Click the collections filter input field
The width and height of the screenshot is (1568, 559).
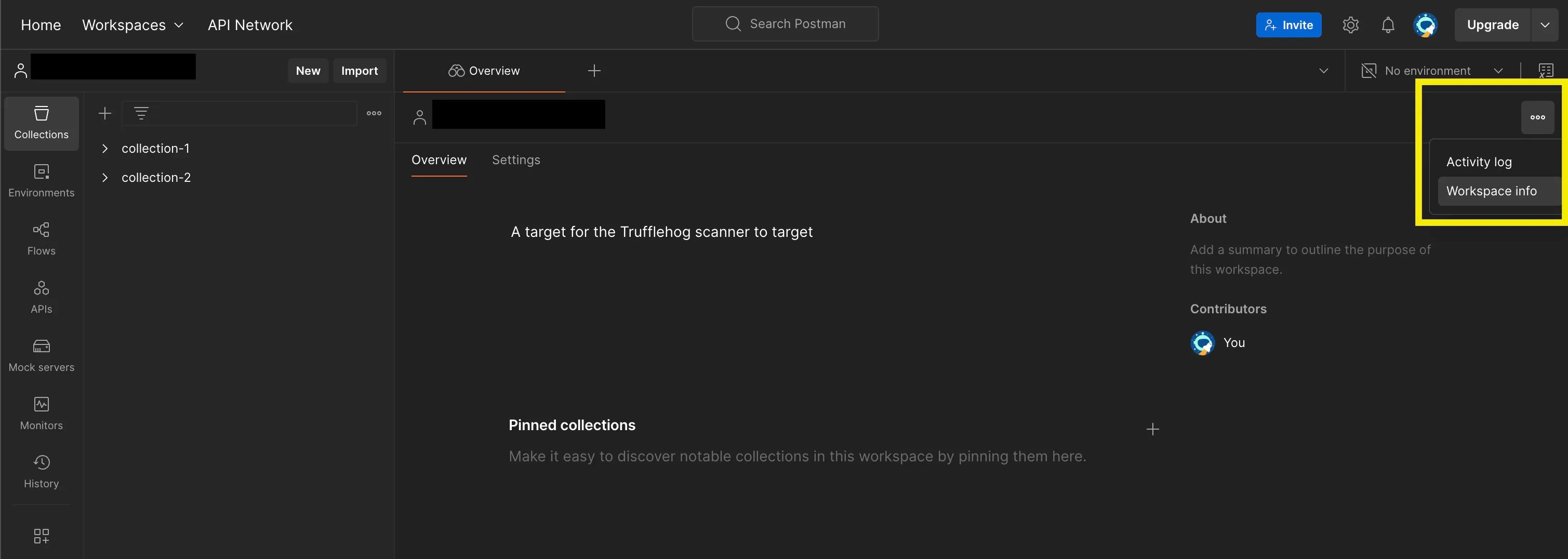(239, 113)
